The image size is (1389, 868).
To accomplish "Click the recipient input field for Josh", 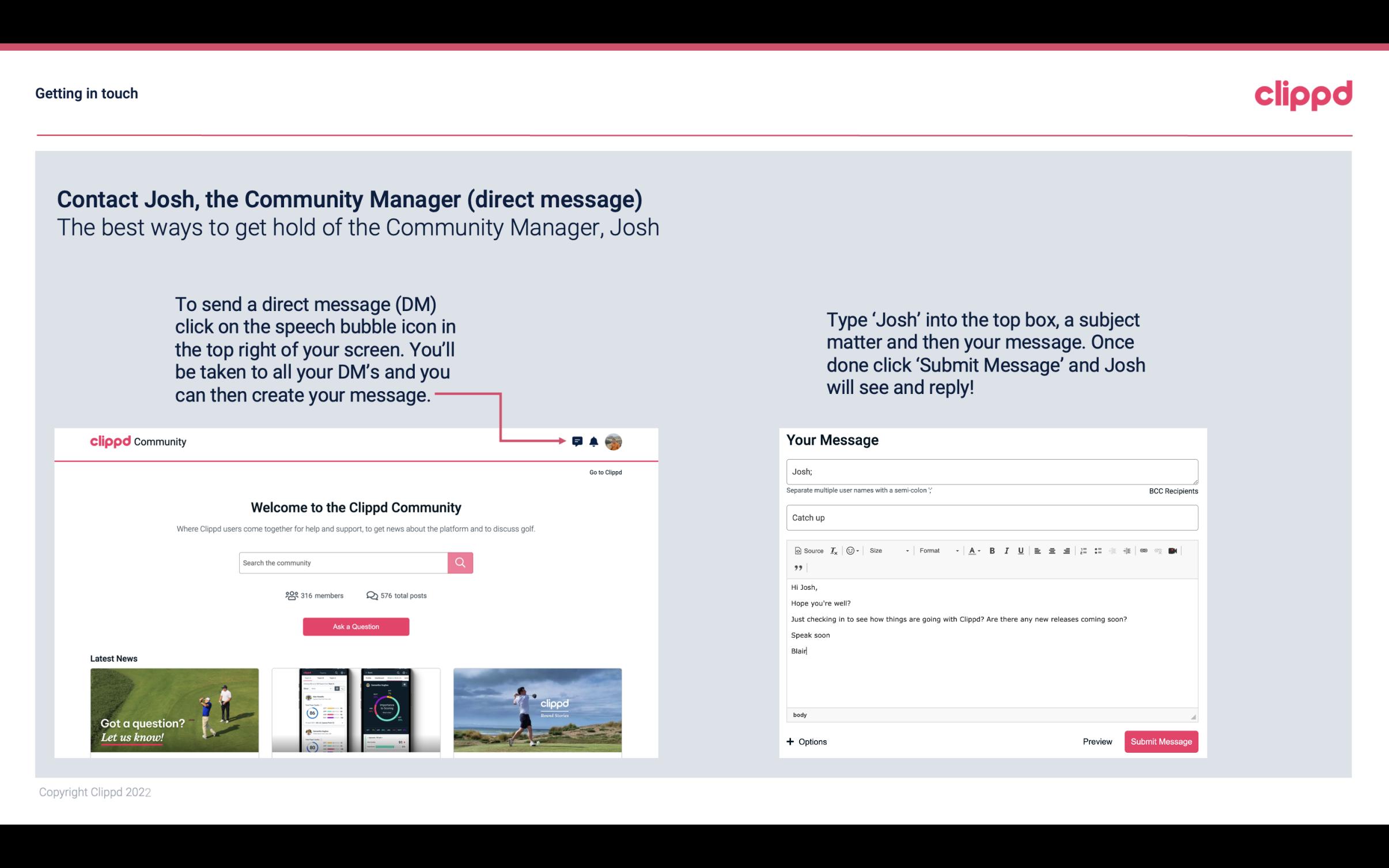I will pos(992,470).
